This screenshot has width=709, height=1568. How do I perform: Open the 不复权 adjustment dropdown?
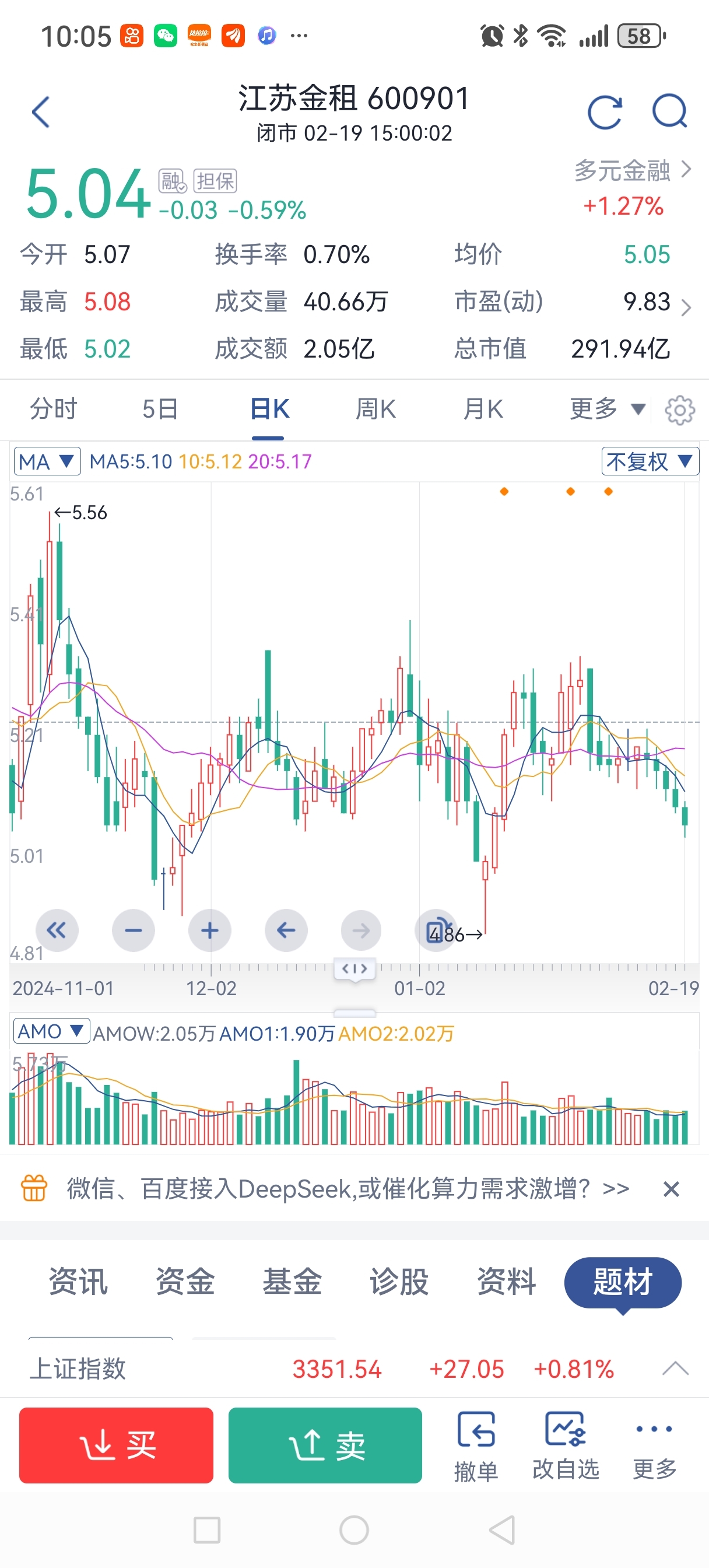pyautogui.click(x=650, y=461)
